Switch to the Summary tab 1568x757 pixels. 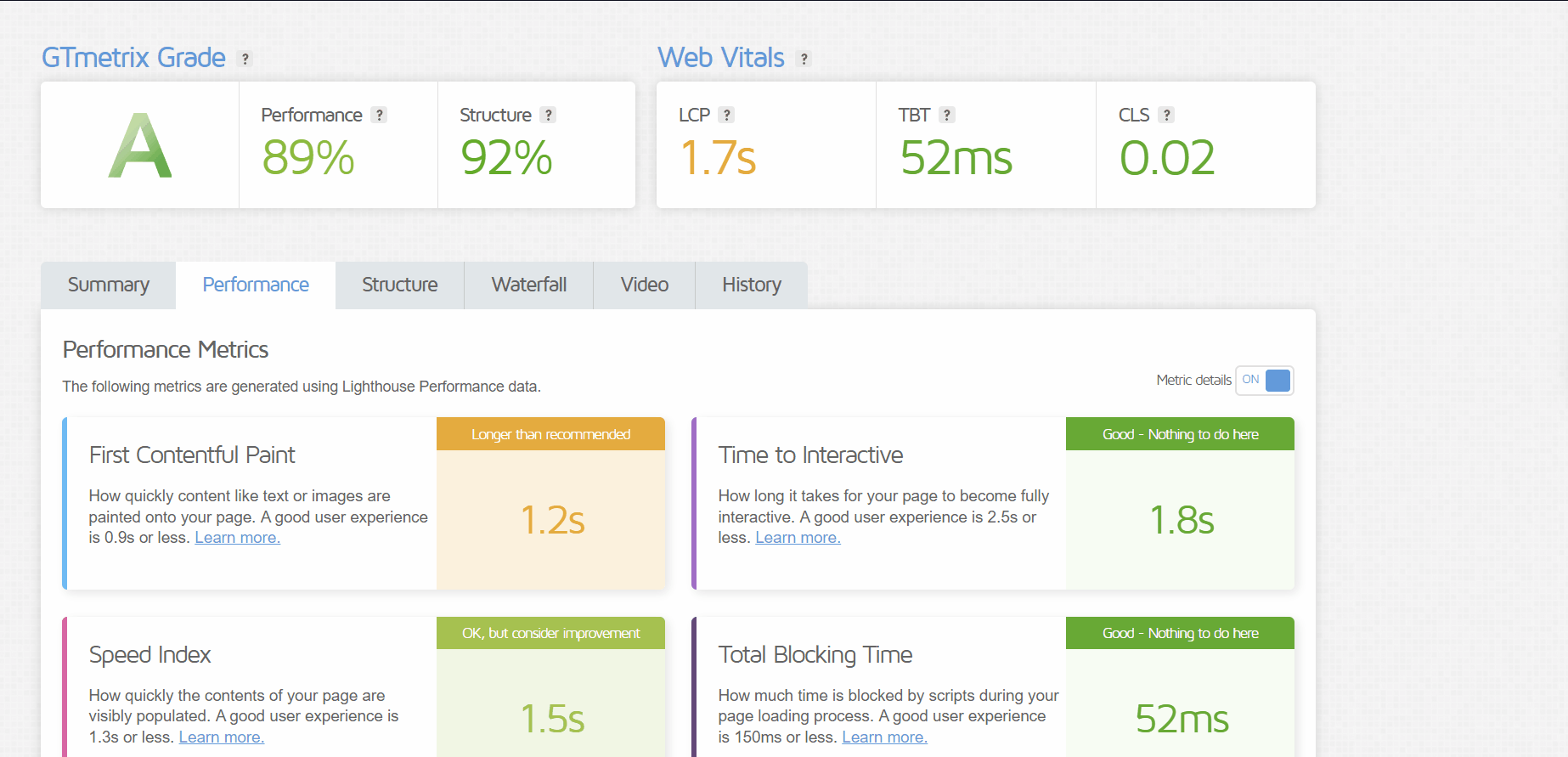click(x=109, y=285)
